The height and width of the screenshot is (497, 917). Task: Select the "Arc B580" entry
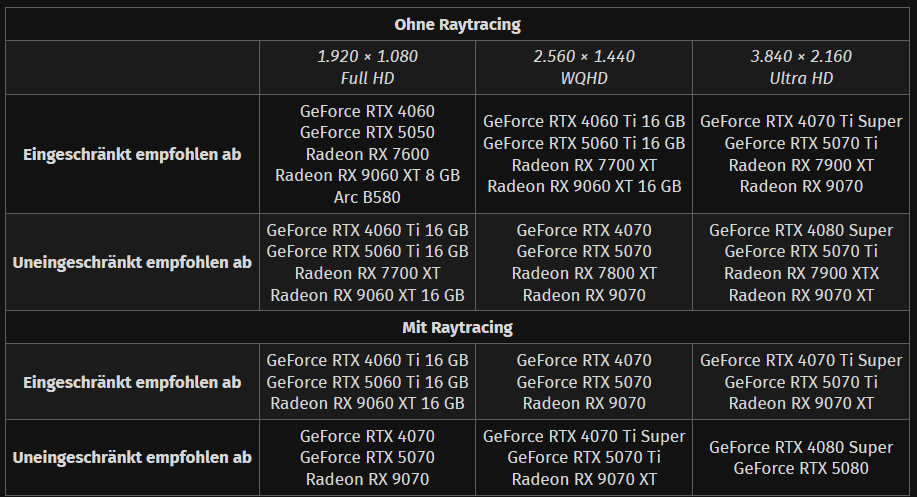click(x=367, y=197)
